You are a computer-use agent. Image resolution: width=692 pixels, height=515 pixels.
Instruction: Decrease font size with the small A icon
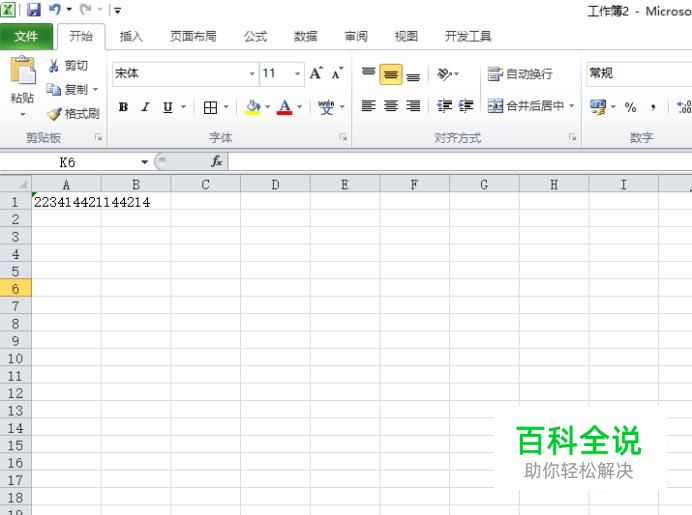337,73
